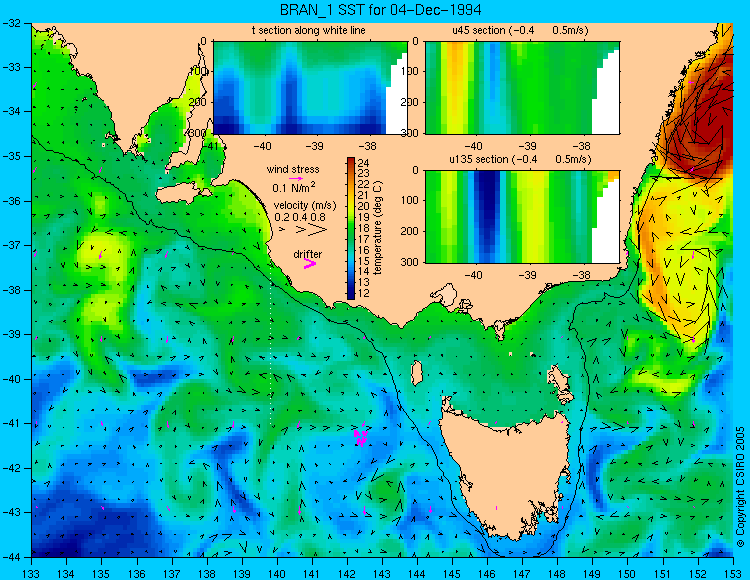Click longitude axis label "142"
Screen dimensions: 750x580
point(347,574)
